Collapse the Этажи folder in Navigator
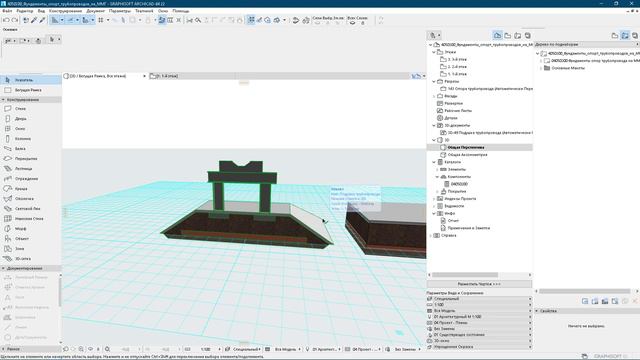The height and width of the screenshot is (360, 640). (x=434, y=52)
